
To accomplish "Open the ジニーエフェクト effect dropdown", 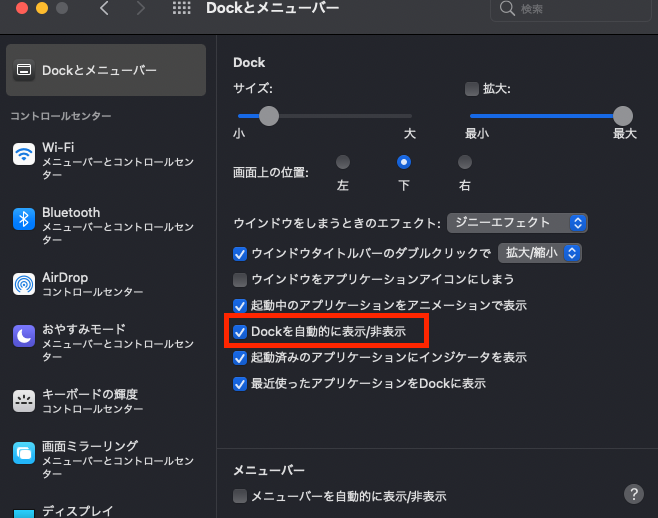I will (x=517, y=222).
